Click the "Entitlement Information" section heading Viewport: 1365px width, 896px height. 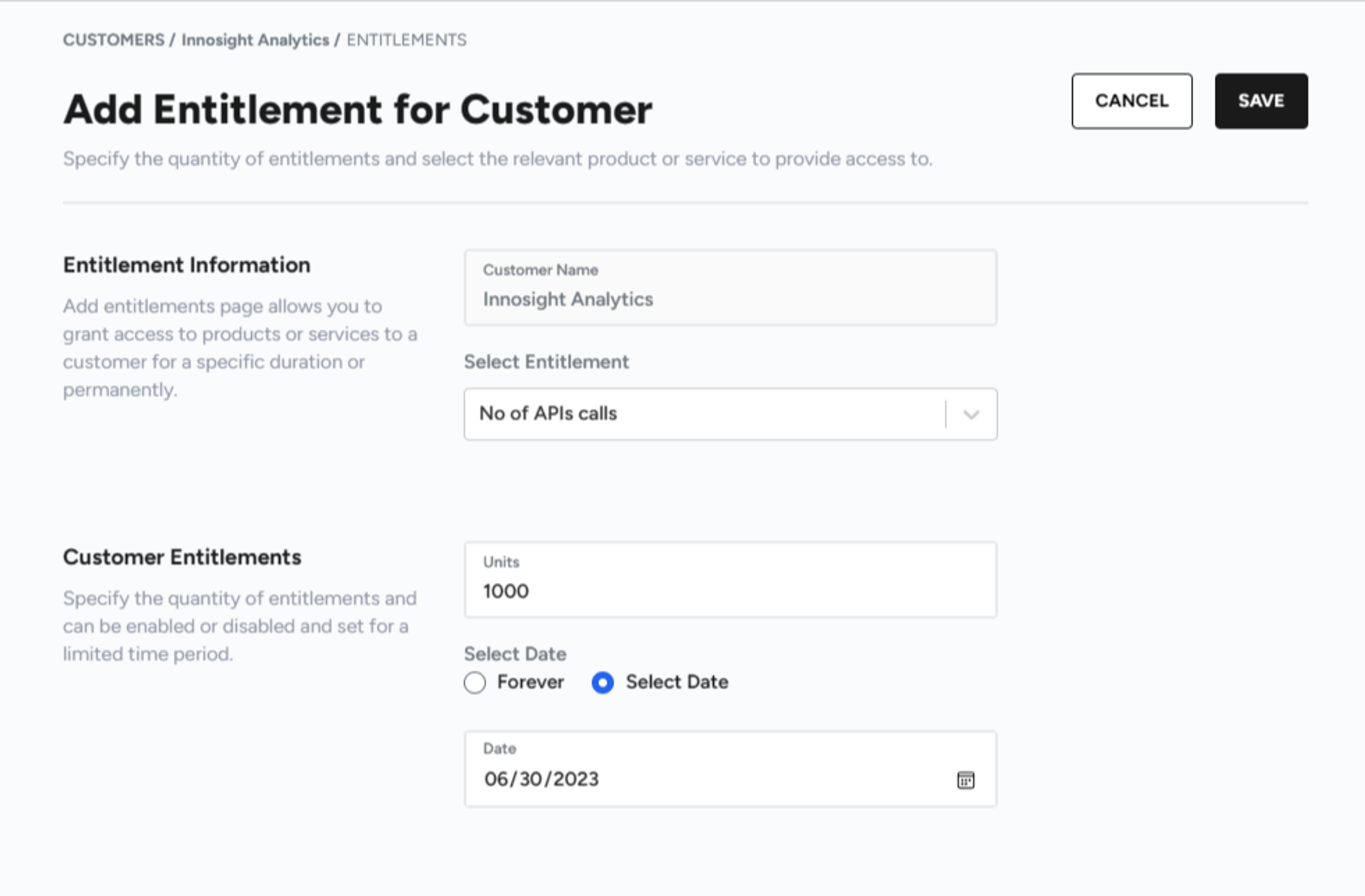coord(186,265)
